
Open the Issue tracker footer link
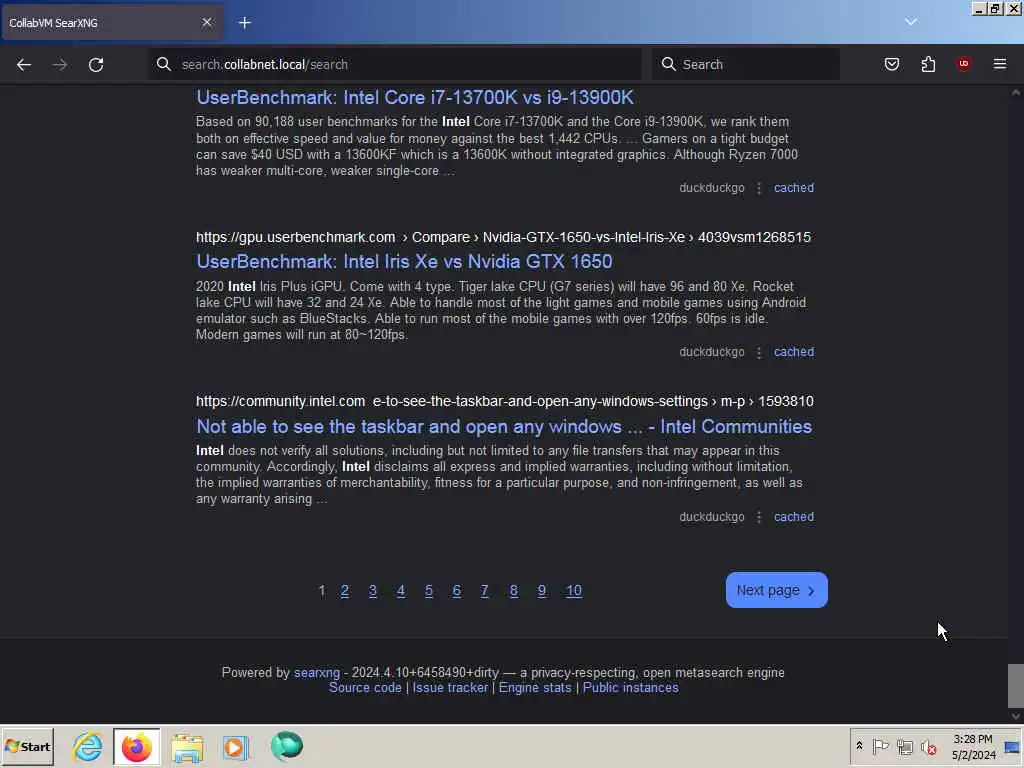[450, 688]
